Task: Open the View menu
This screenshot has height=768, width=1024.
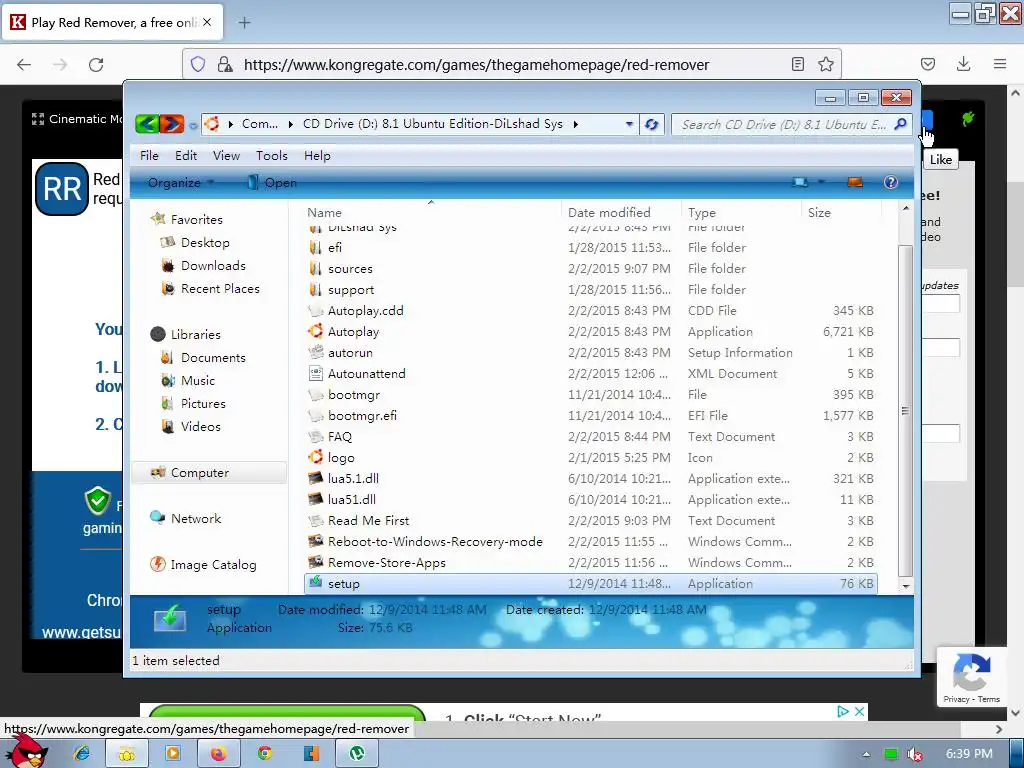Action: 226,155
